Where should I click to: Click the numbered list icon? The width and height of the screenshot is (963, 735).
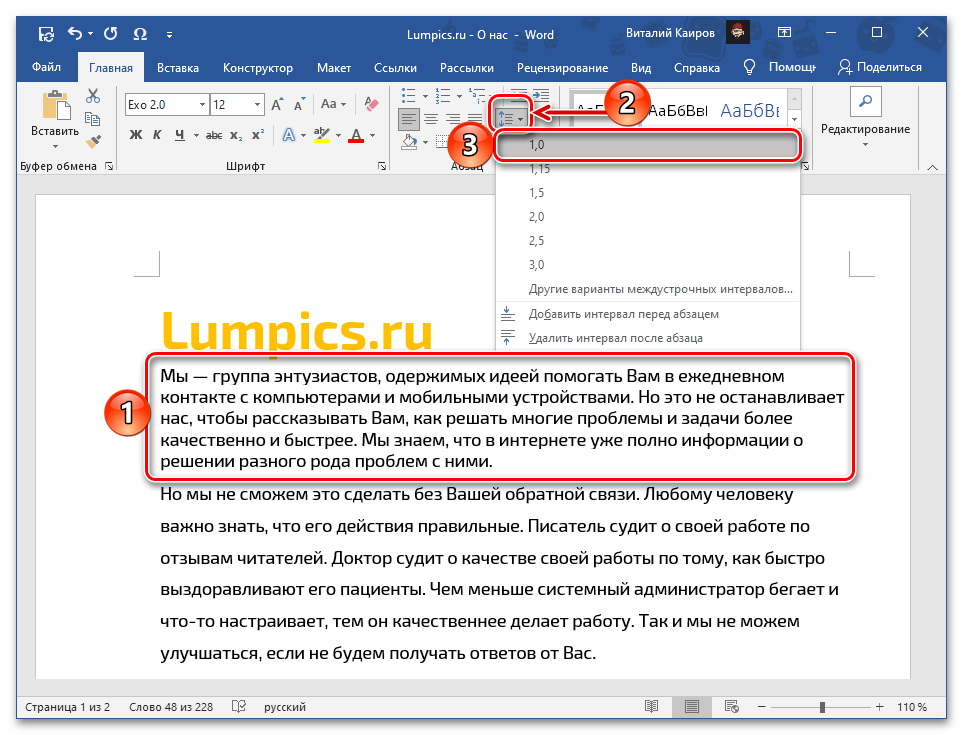(x=443, y=95)
